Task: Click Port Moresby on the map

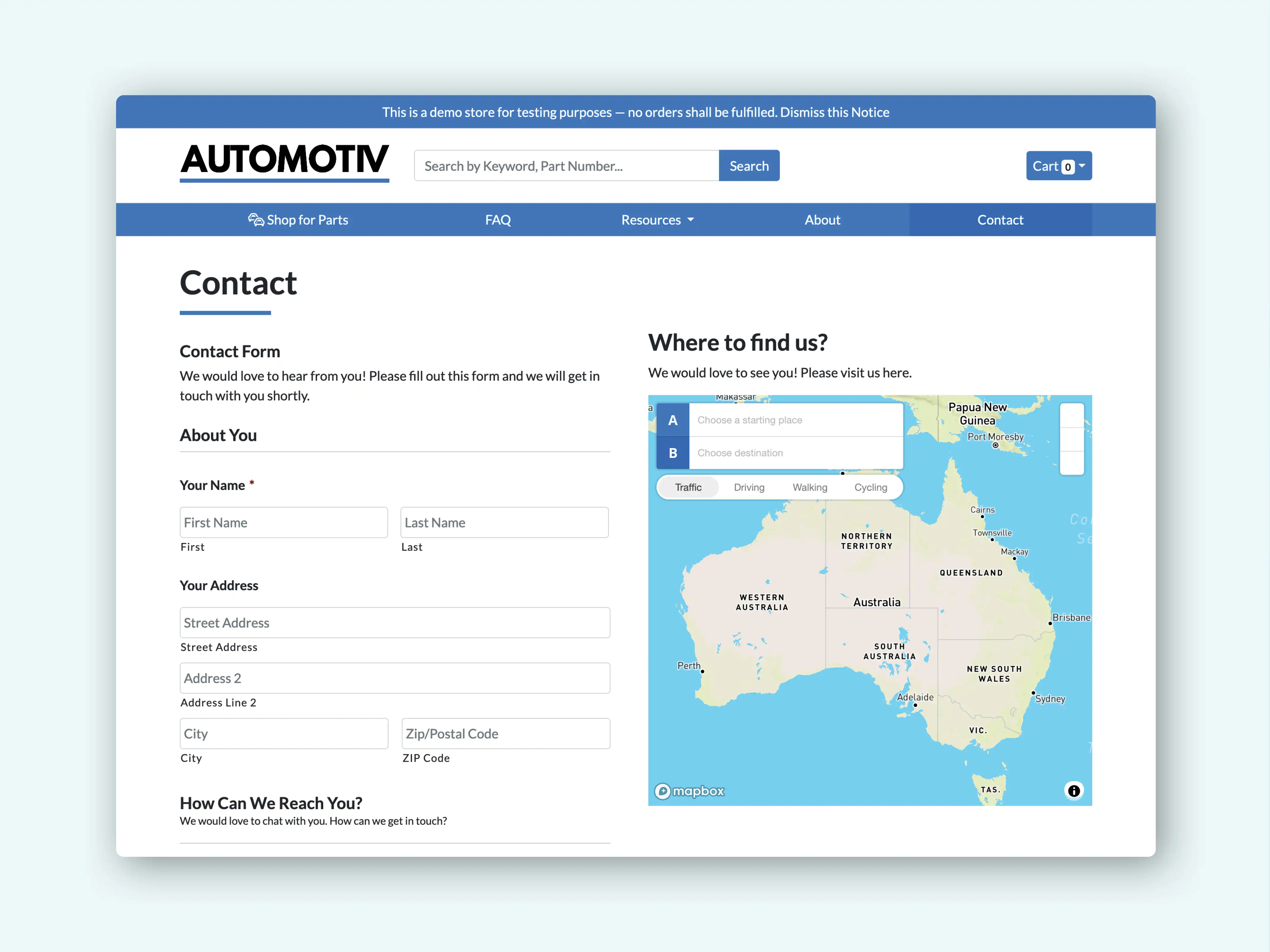Action: click(x=996, y=437)
